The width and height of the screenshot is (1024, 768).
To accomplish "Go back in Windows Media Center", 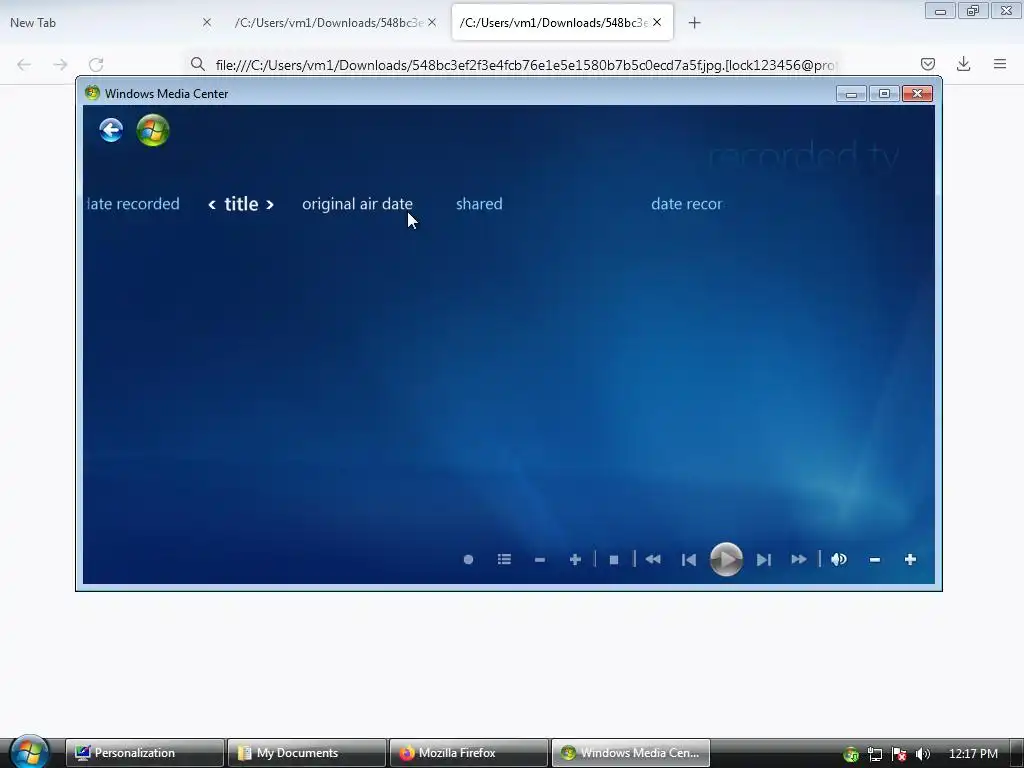I will 111,130.
